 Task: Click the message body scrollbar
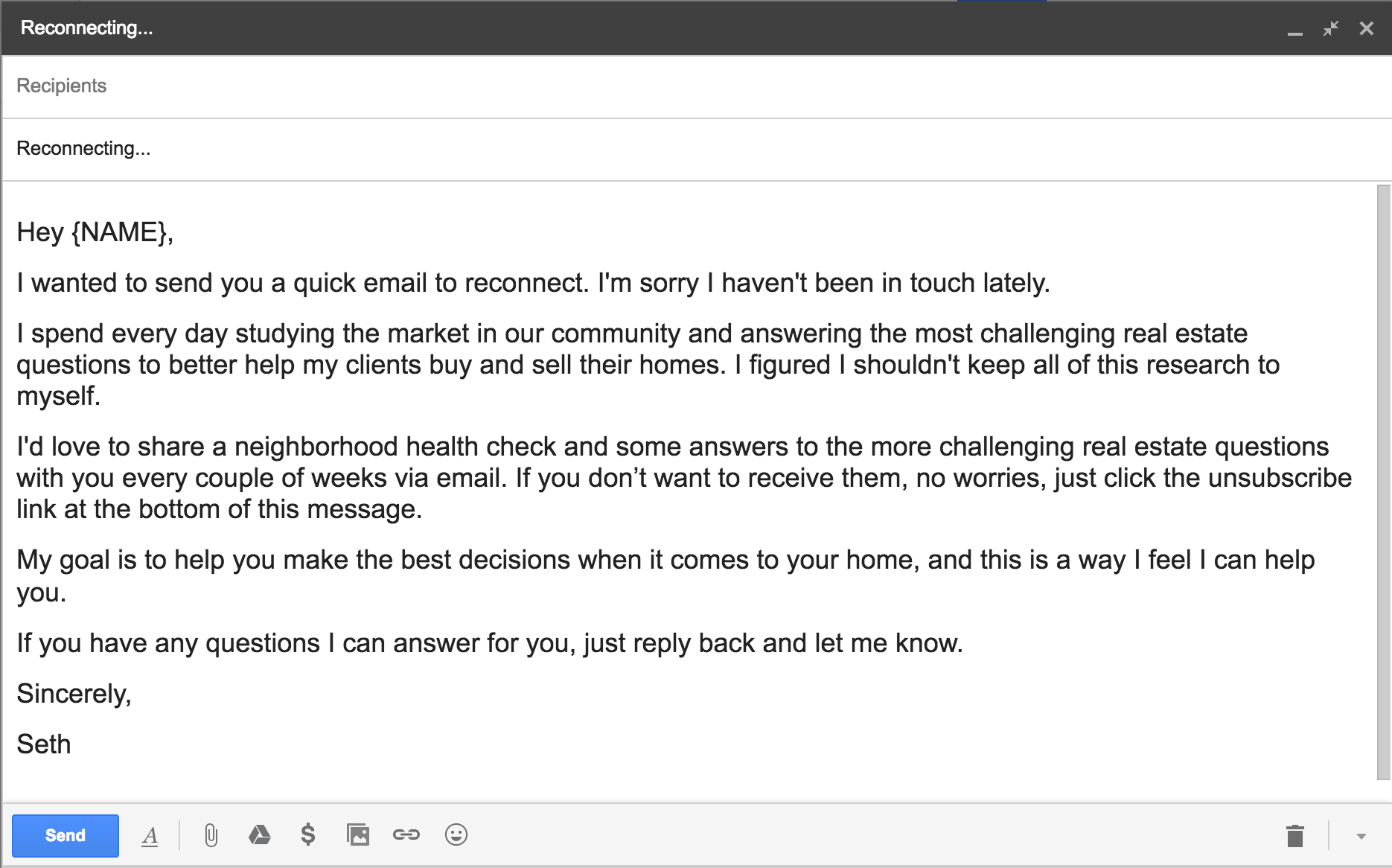pos(1384,482)
